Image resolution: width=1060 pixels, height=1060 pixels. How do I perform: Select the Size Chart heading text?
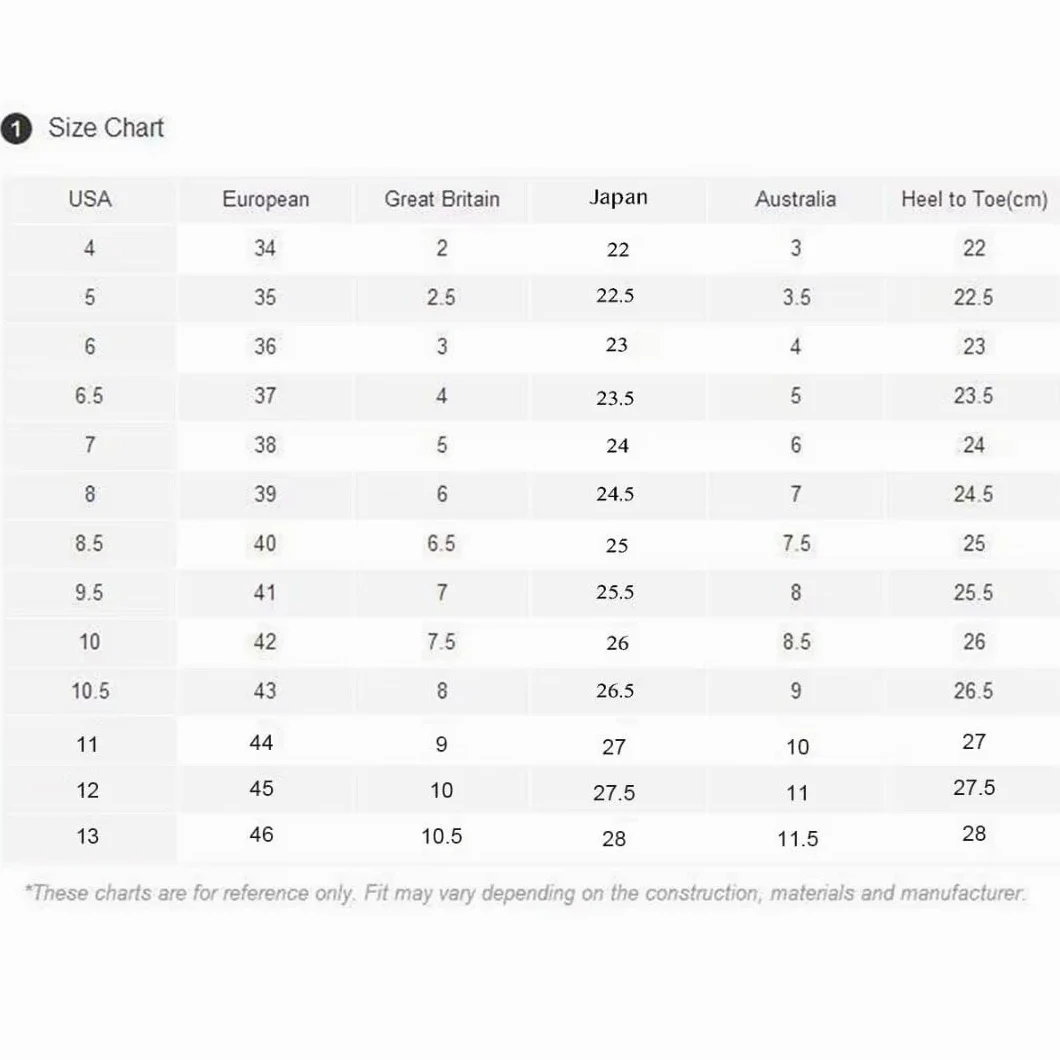(x=106, y=128)
